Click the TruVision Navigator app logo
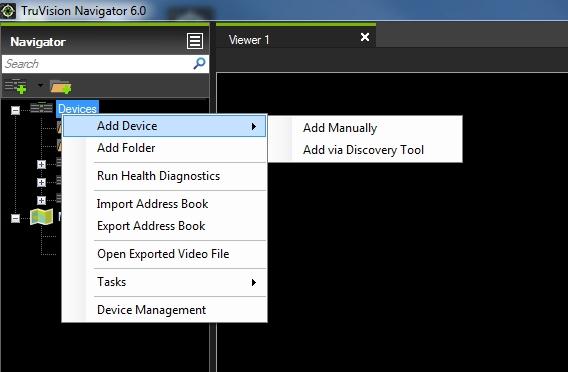Viewport: 568px width, 372px height. click(x=8, y=11)
